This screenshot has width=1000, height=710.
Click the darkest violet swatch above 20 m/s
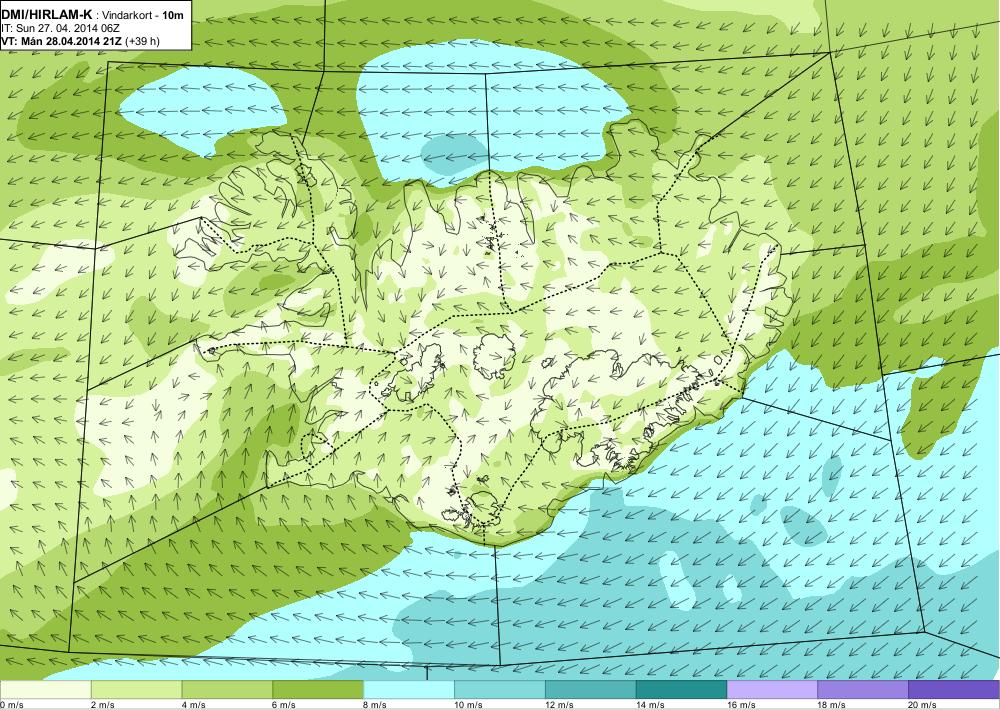click(954, 690)
